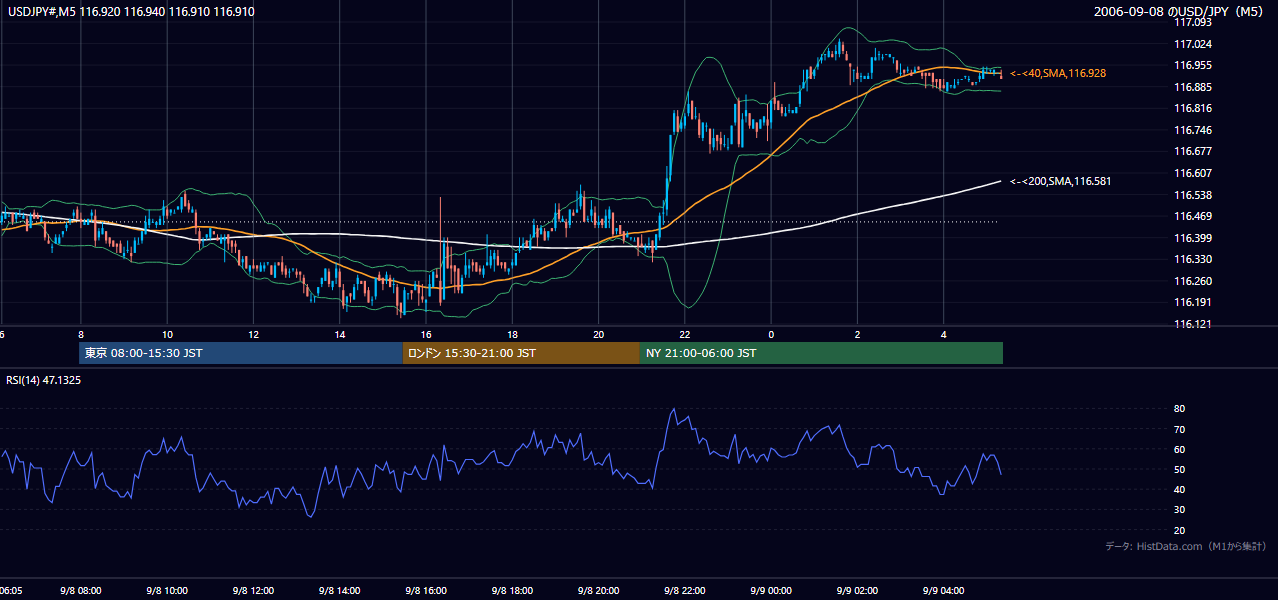Click the 2006-09-08 USD/JPY (M5) title
The image size is (1278, 600).
(1180, 12)
